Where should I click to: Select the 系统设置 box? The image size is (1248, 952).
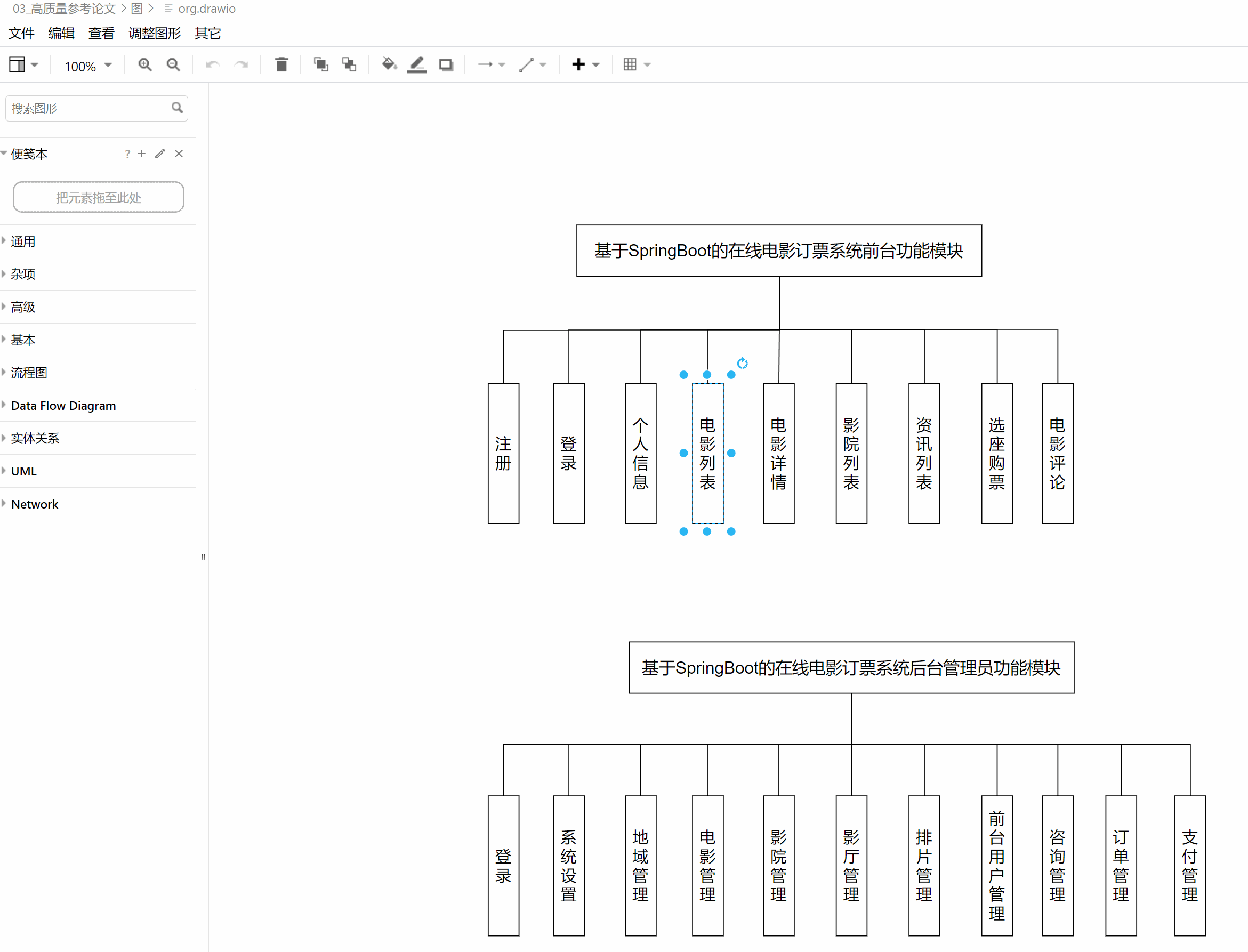tap(568, 866)
